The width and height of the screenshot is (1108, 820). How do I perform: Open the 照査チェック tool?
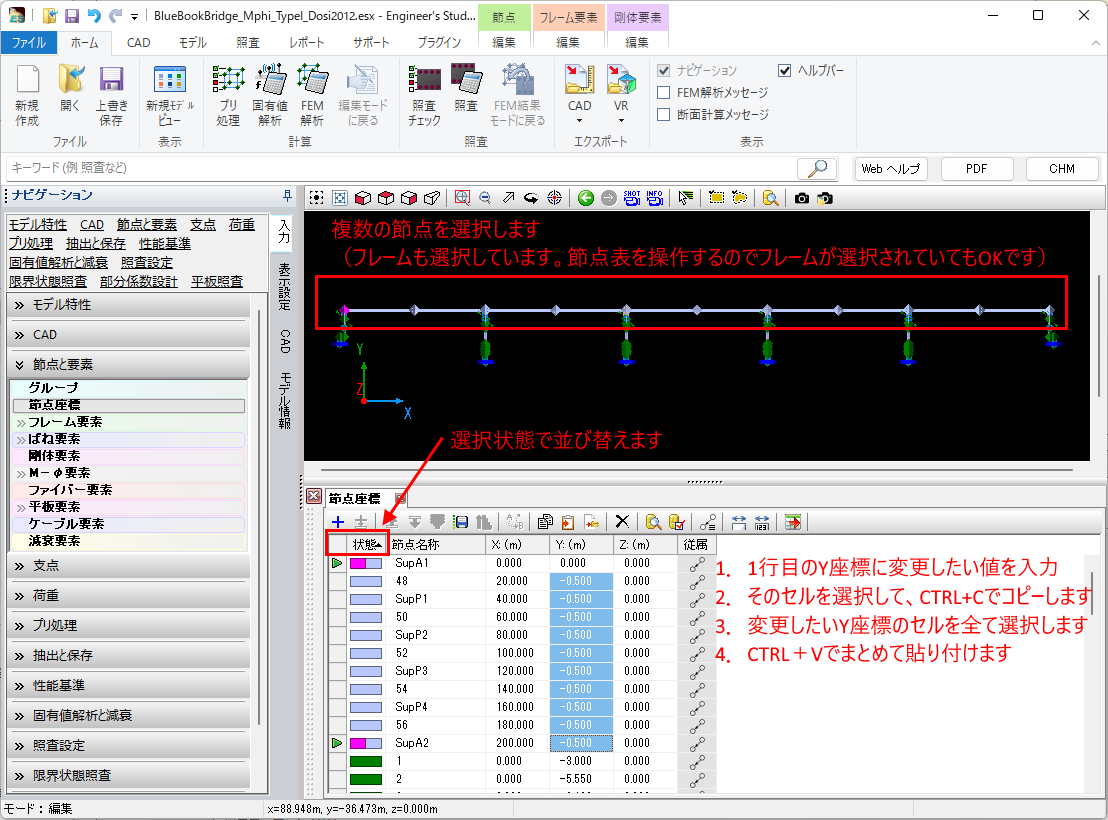tap(424, 95)
